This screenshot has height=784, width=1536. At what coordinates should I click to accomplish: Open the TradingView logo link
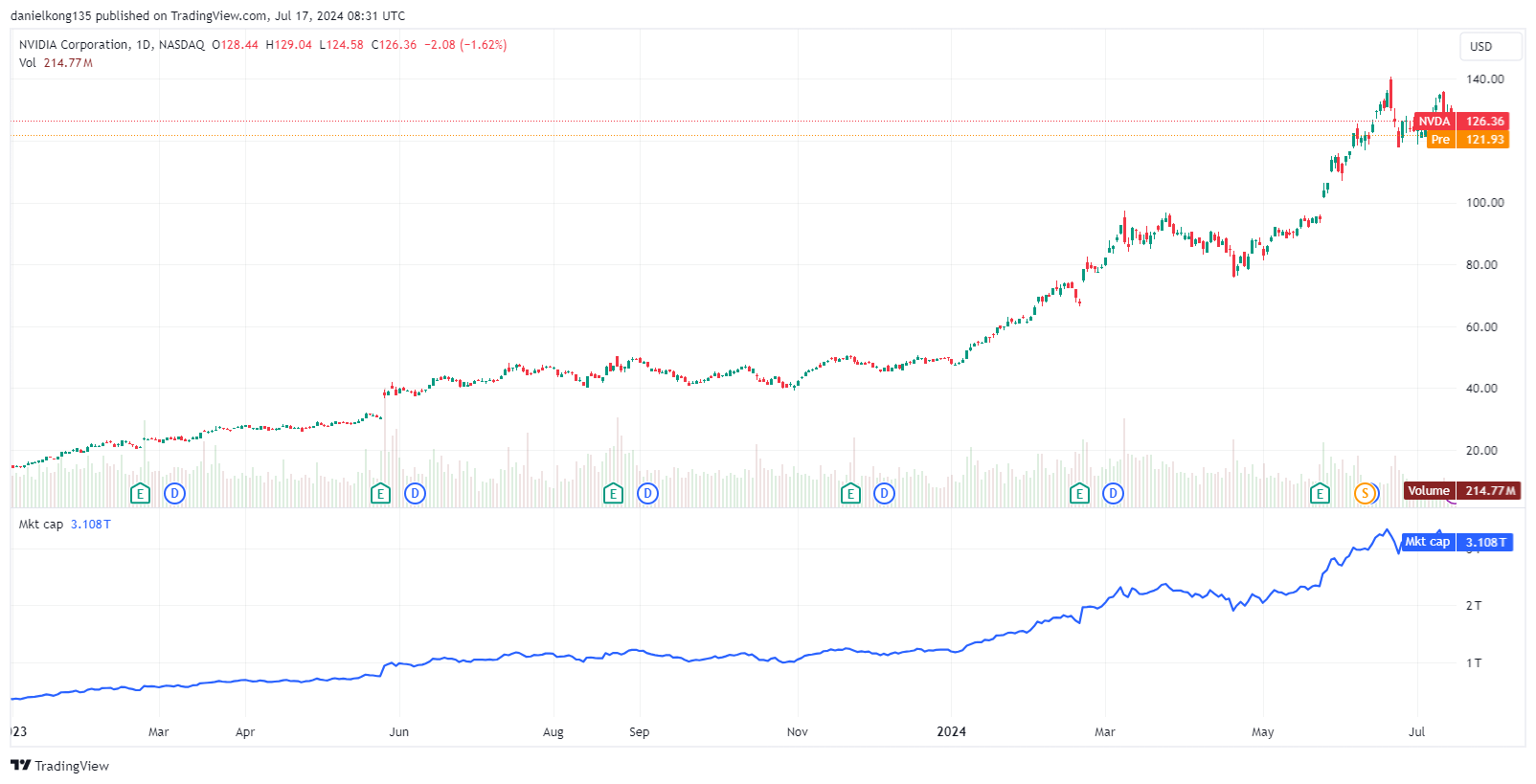60,766
